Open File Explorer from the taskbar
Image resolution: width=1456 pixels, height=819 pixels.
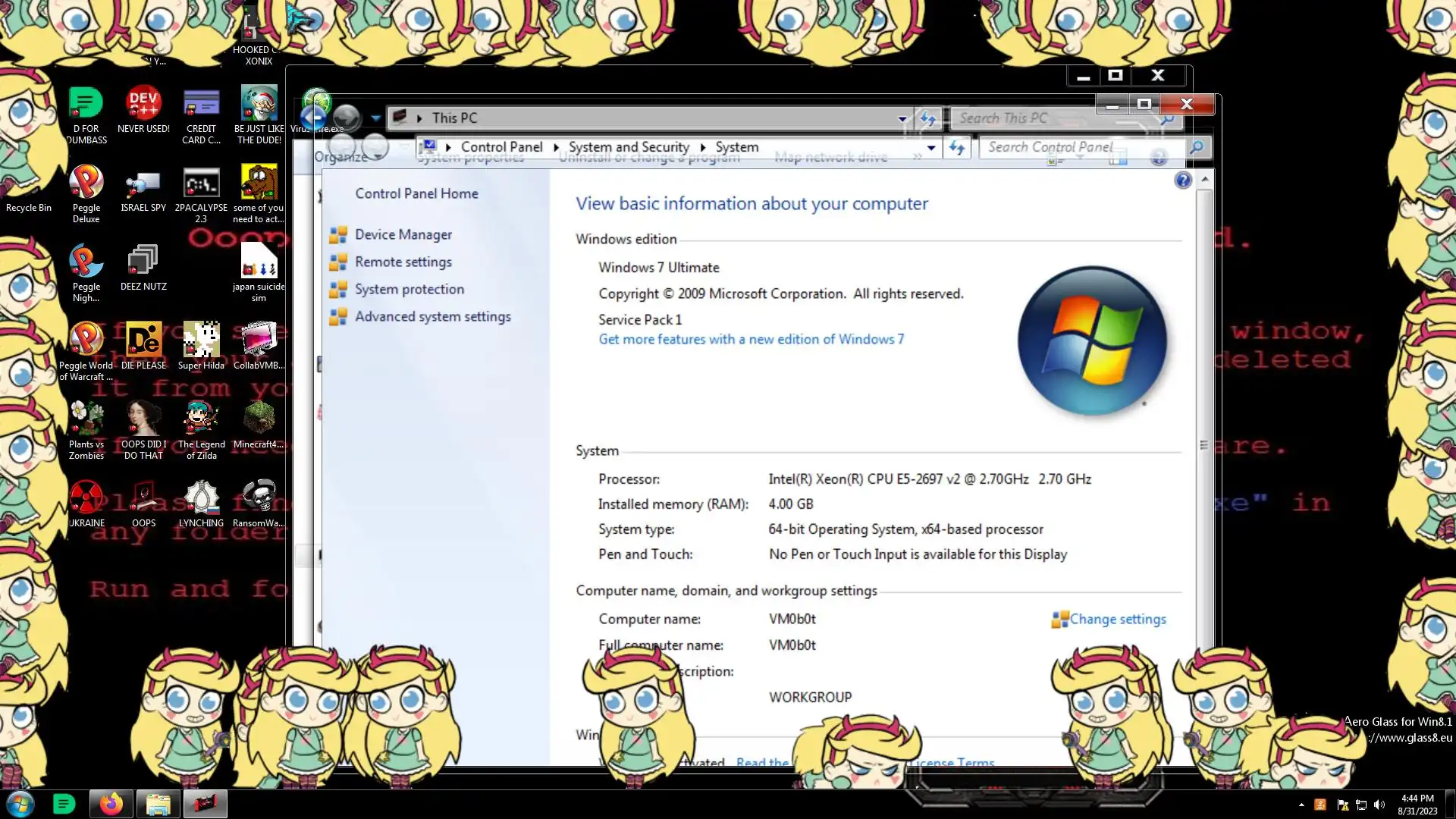coord(158,804)
